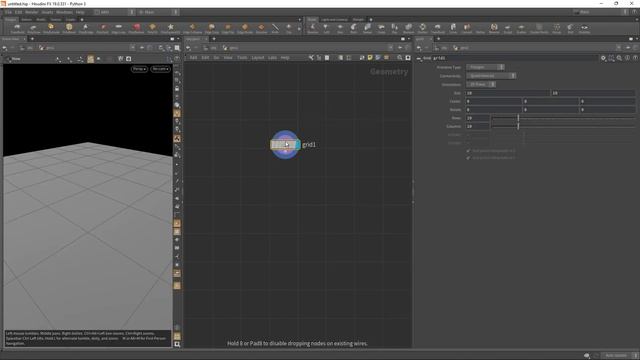Select the grid1 node in network editor
The image size is (640, 360).
point(285,144)
